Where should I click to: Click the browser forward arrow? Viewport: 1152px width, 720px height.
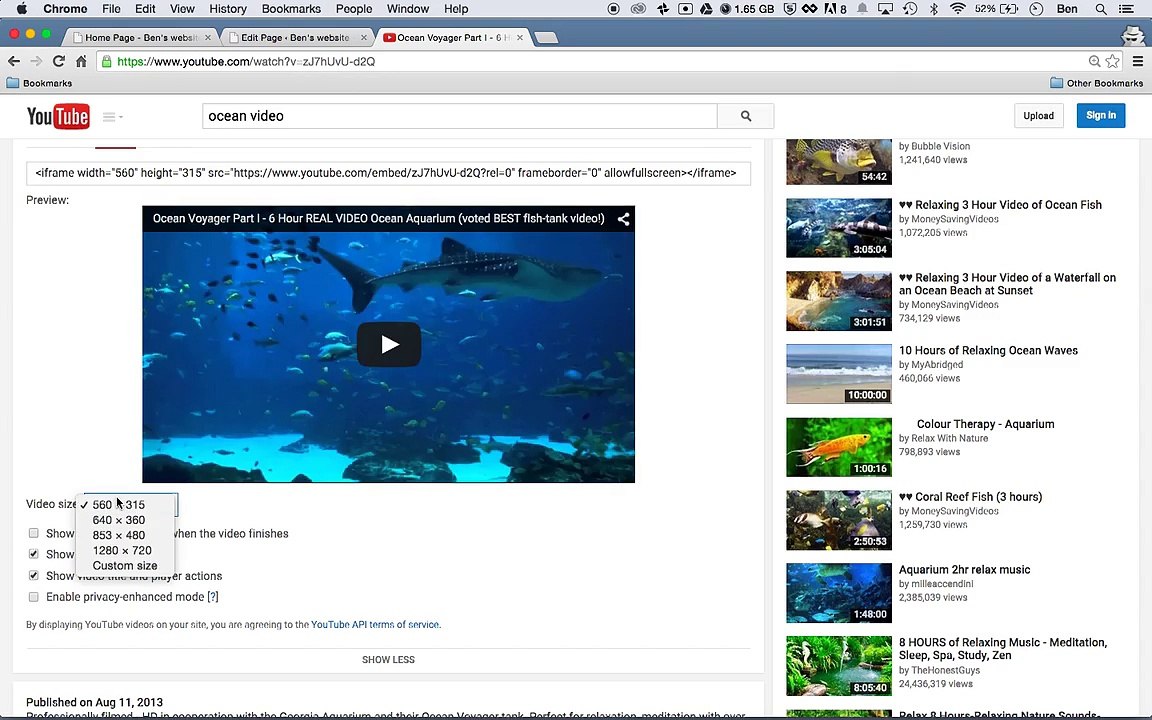[36, 61]
